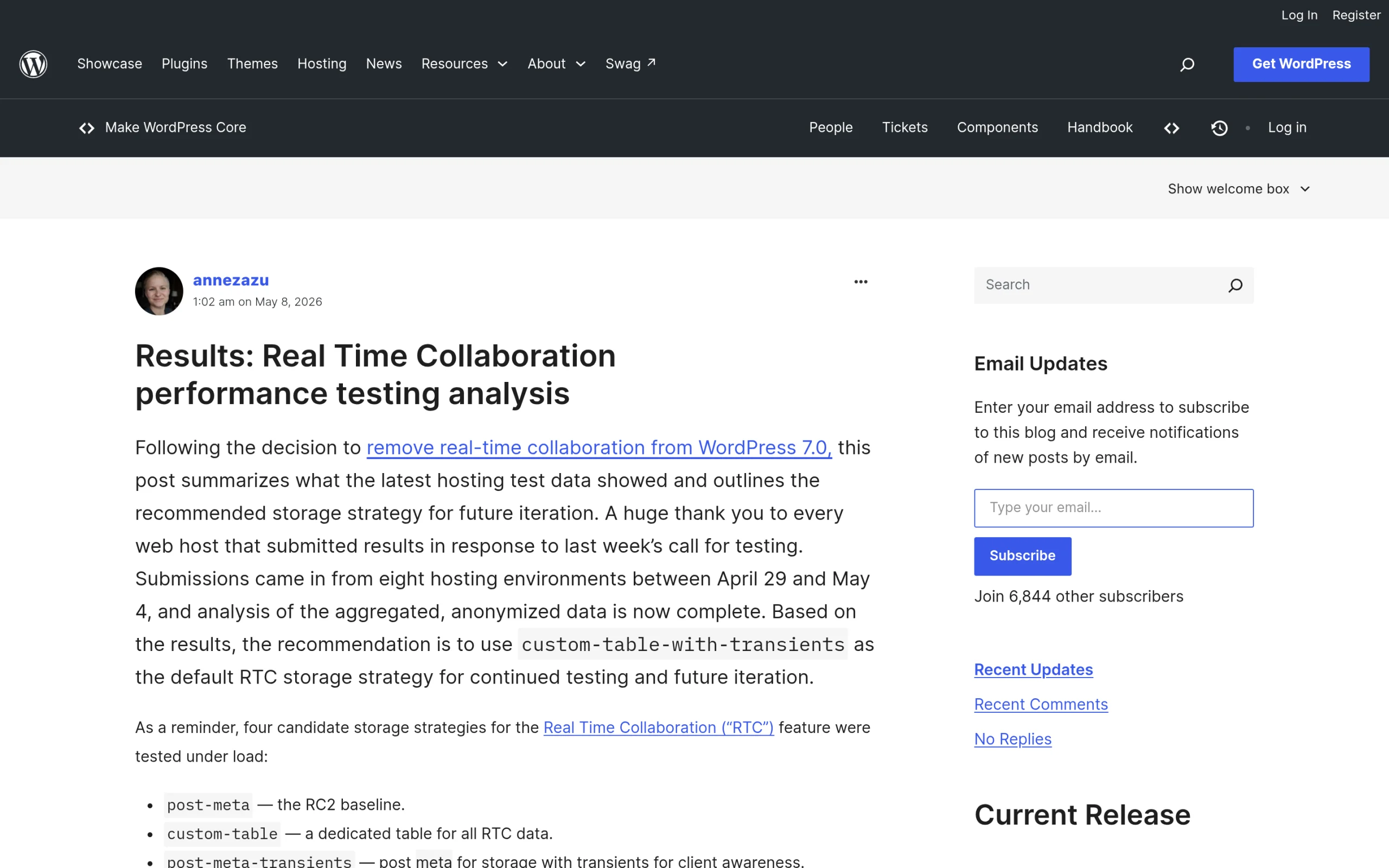Click the Subscribe button
Image resolution: width=1389 pixels, height=868 pixels.
click(x=1022, y=556)
